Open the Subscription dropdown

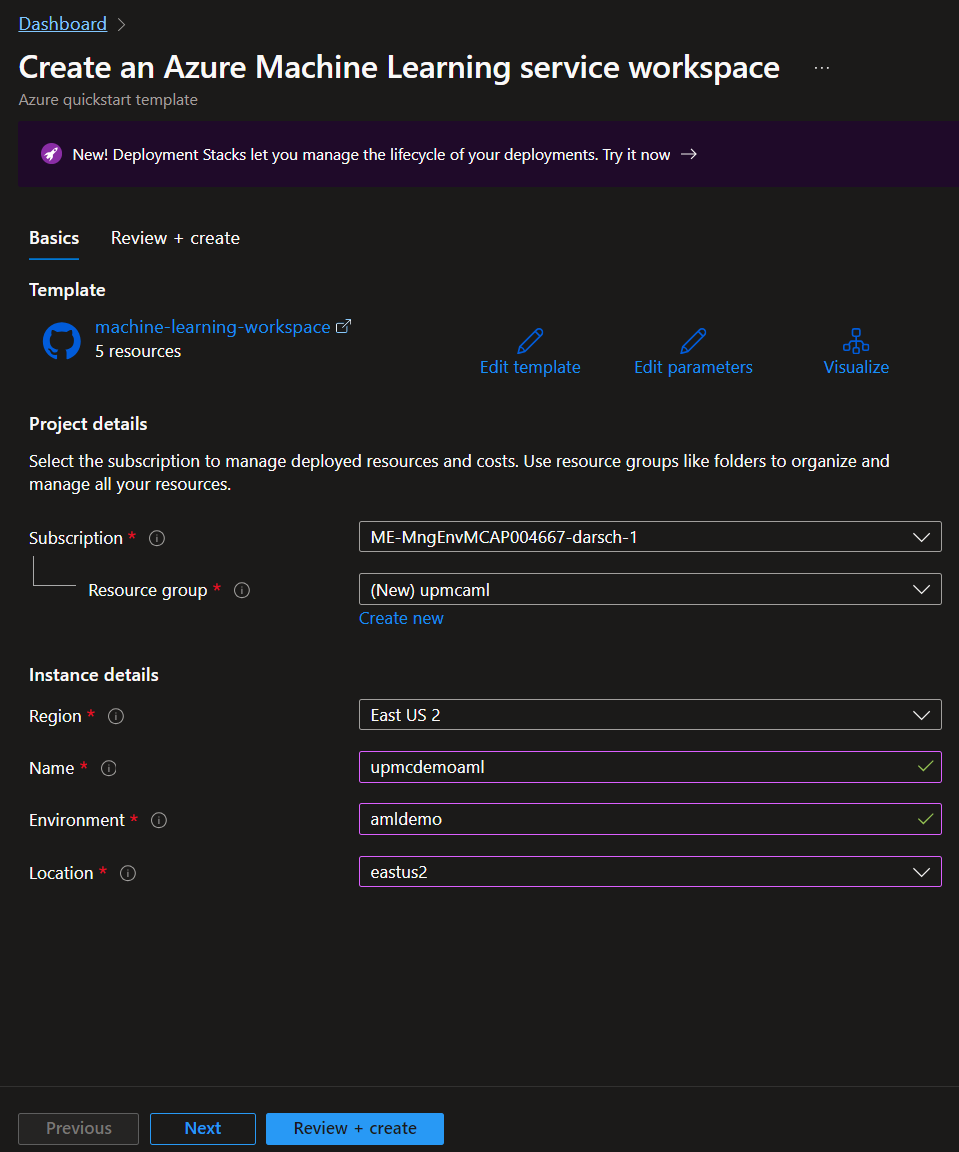(x=650, y=537)
